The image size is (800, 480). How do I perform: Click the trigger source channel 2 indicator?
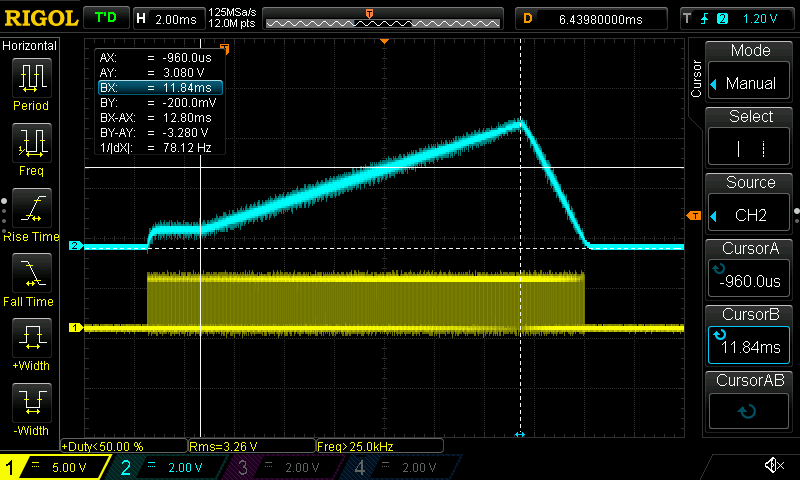[722, 19]
